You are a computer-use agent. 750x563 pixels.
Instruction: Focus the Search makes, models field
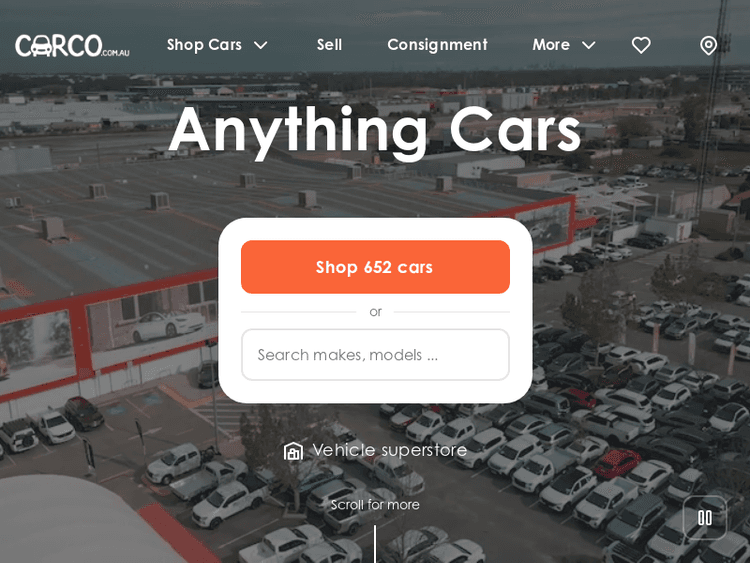click(375, 354)
